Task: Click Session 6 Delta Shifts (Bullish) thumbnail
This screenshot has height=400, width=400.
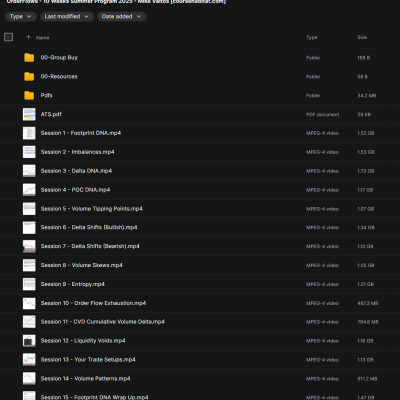Action: (29, 228)
